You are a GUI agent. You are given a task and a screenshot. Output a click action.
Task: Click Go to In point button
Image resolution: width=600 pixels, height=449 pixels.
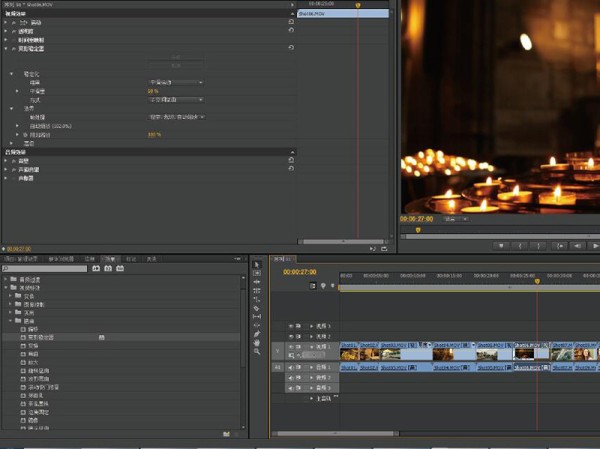559,246
